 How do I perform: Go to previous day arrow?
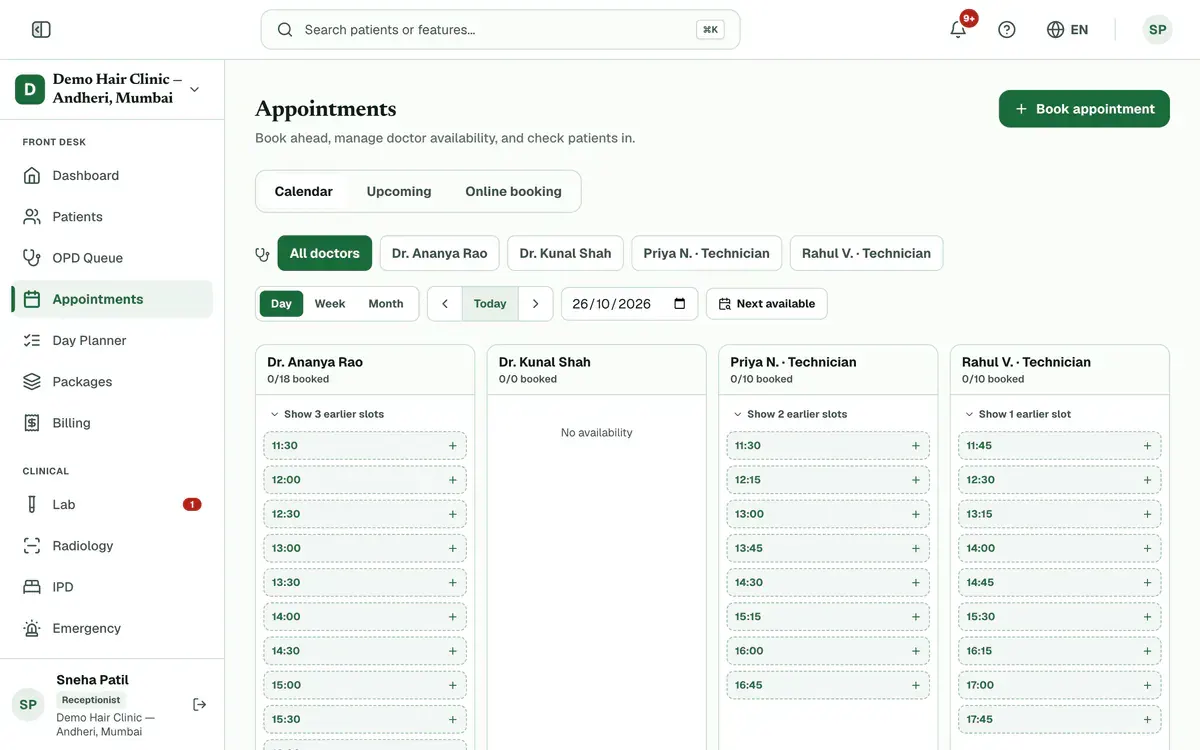445,304
